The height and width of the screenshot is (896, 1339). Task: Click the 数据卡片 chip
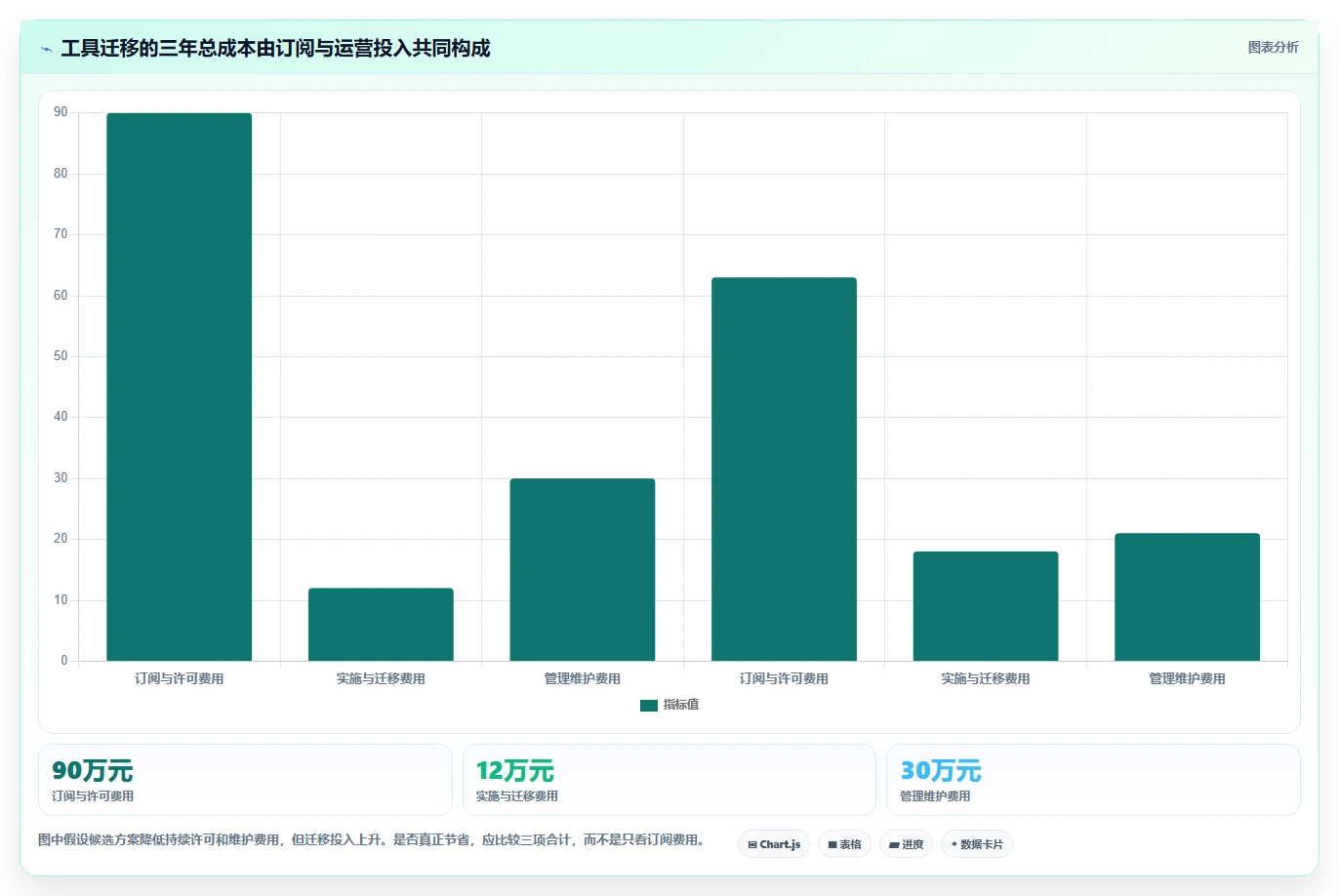(x=977, y=844)
